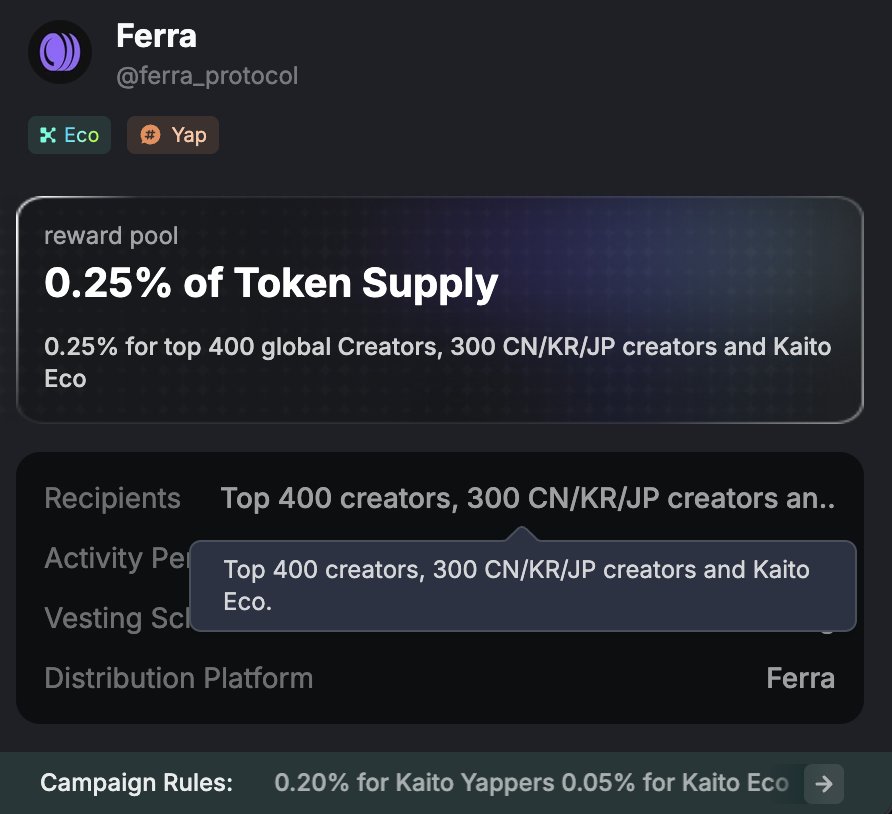Expand the truncated Recipients value text
892x814 pixels.
tap(527, 498)
